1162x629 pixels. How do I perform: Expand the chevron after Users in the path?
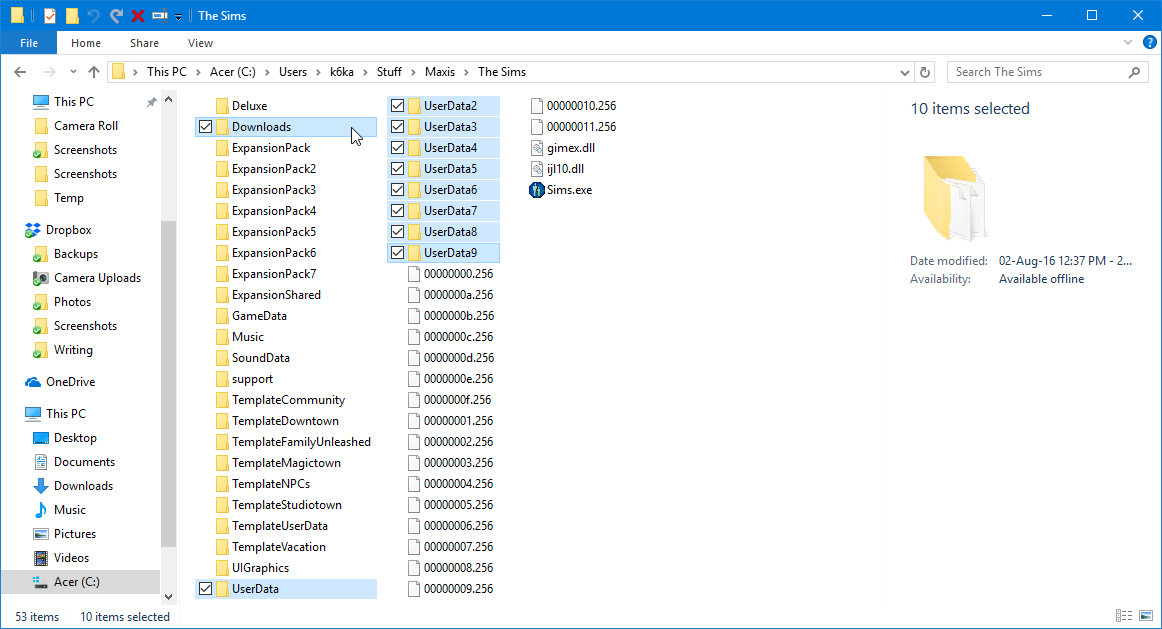(x=318, y=72)
